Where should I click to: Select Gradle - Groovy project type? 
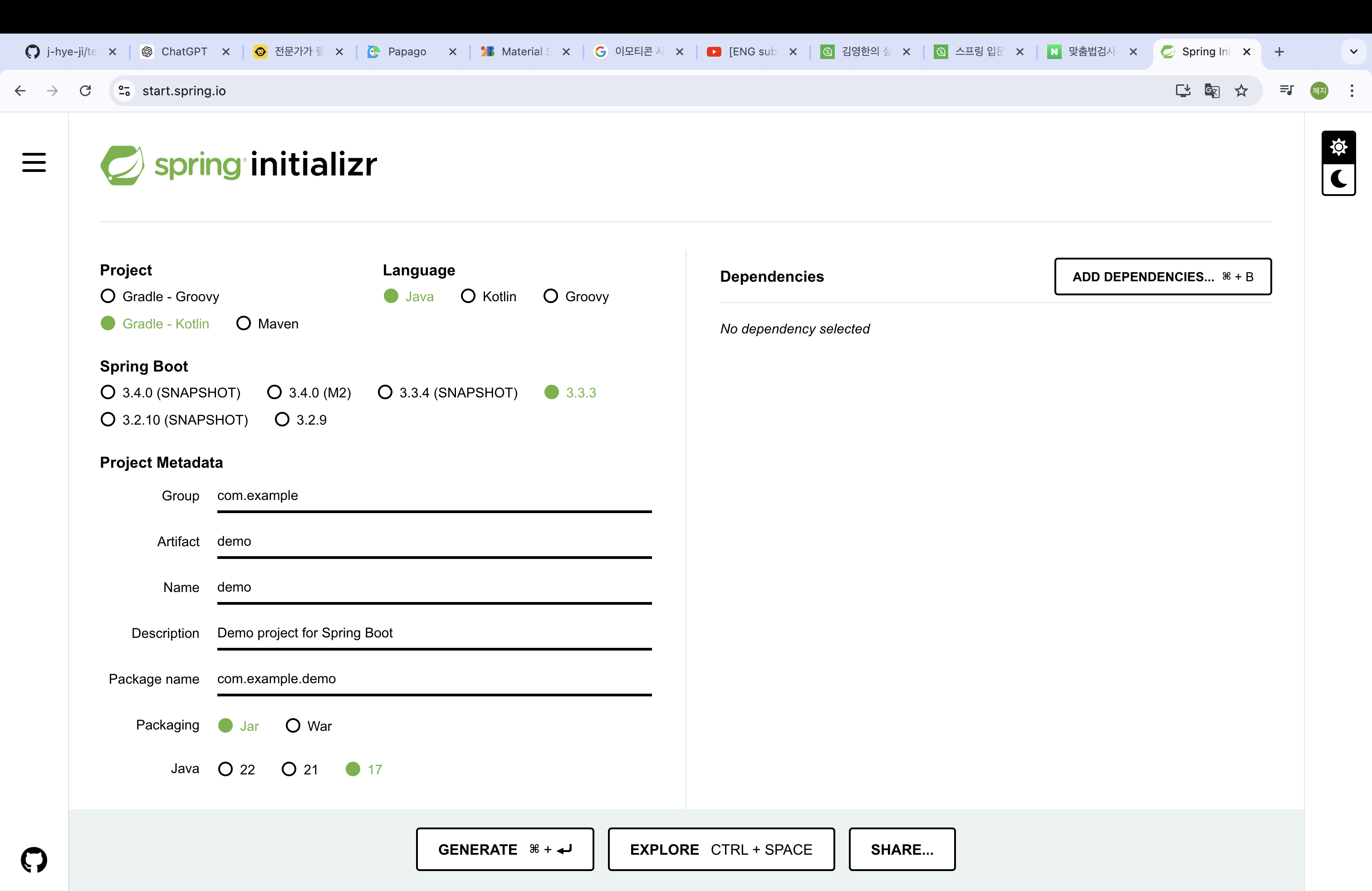[x=160, y=296]
